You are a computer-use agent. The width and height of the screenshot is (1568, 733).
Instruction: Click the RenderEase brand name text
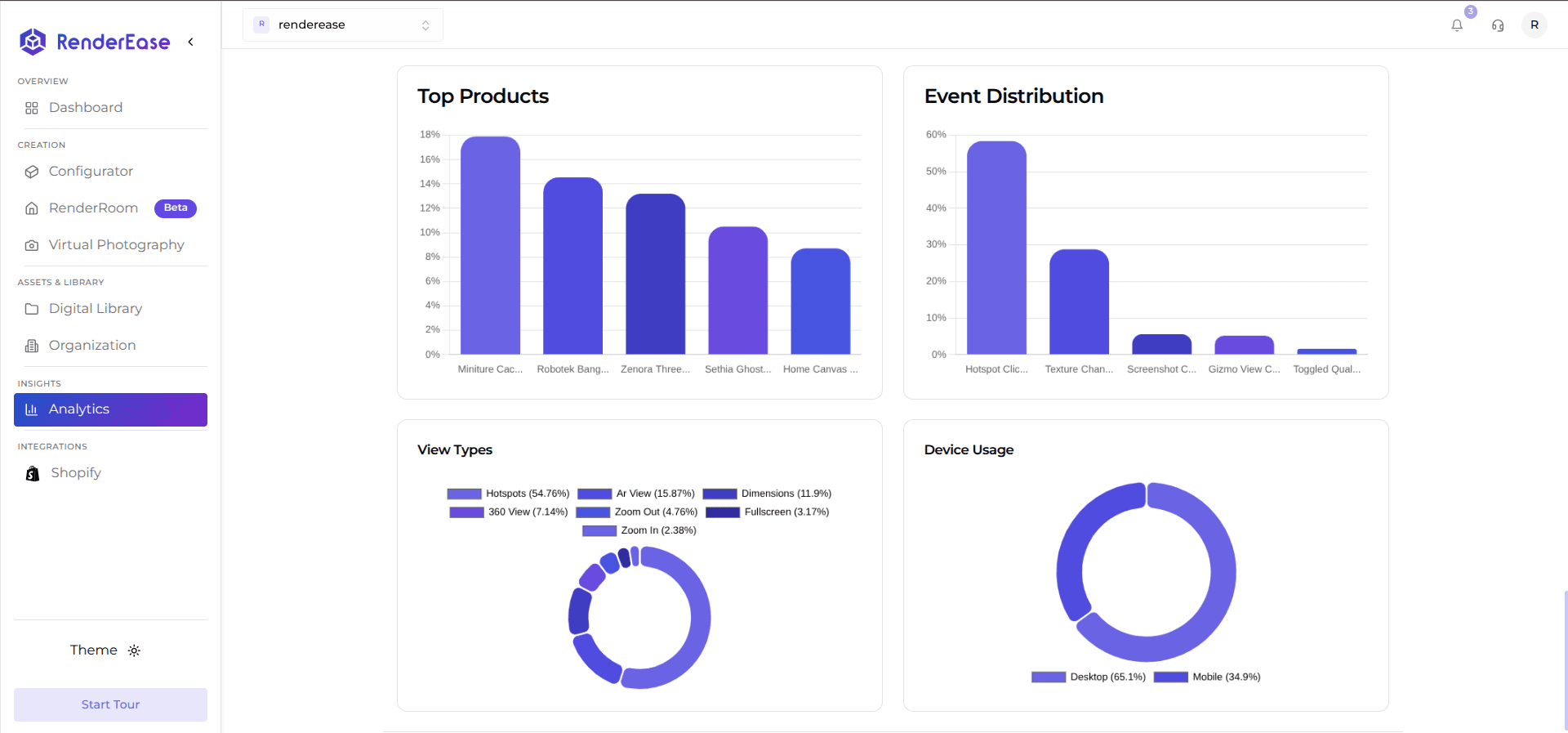tap(114, 42)
